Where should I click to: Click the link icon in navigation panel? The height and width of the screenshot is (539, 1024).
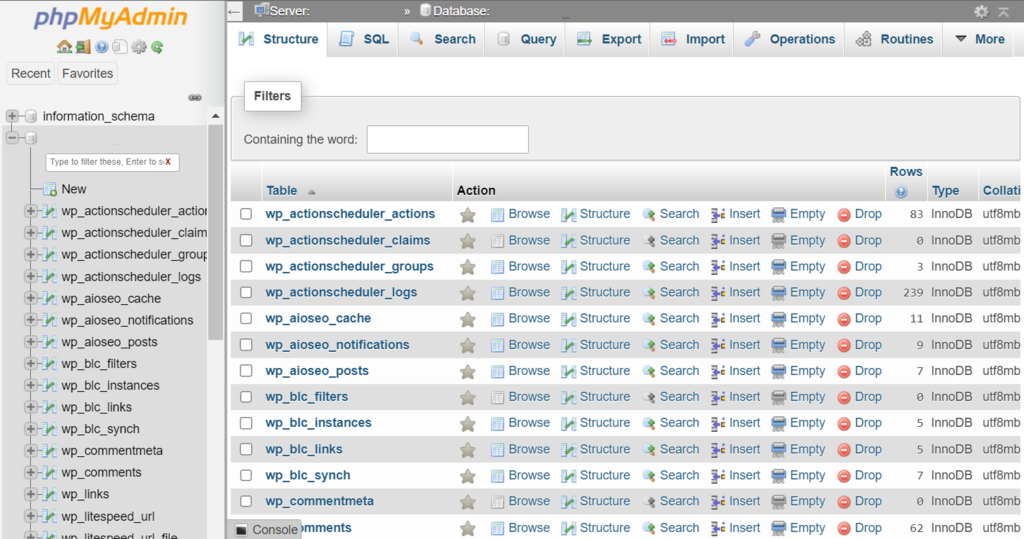[x=195, y=97]
